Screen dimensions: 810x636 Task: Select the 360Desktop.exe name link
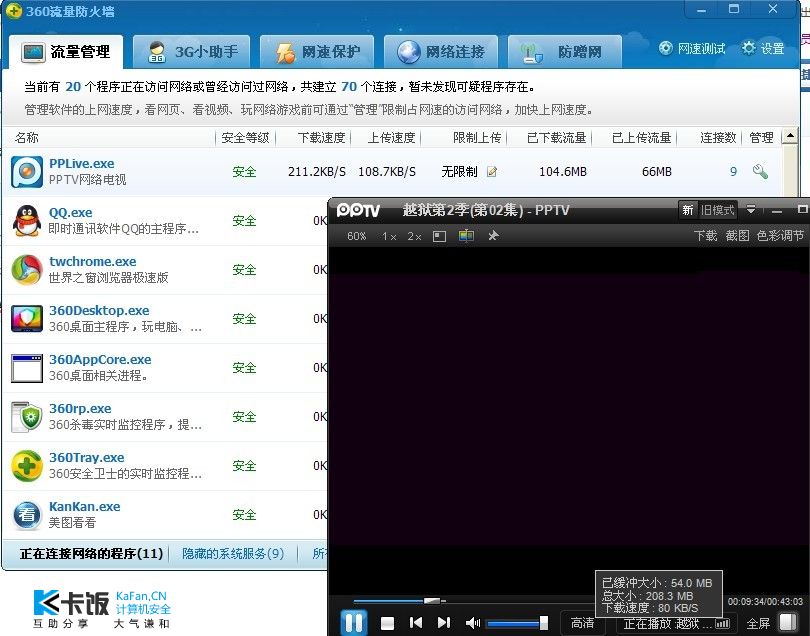(x=99, y=311)
